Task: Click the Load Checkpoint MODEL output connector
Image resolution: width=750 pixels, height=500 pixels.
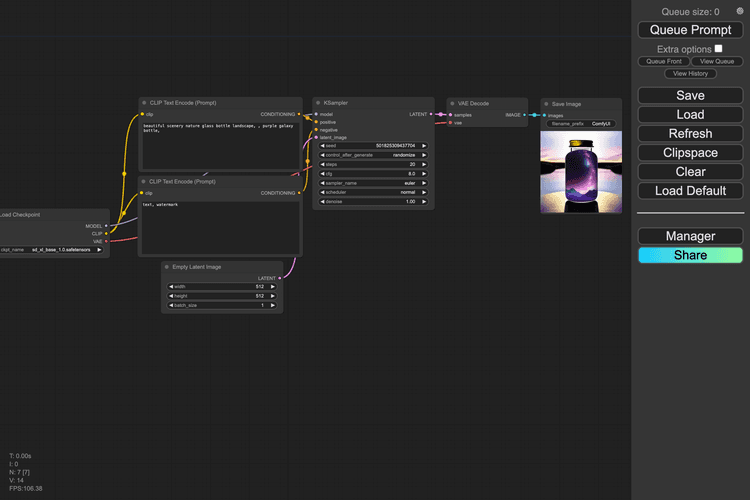Action: point(105,226)
